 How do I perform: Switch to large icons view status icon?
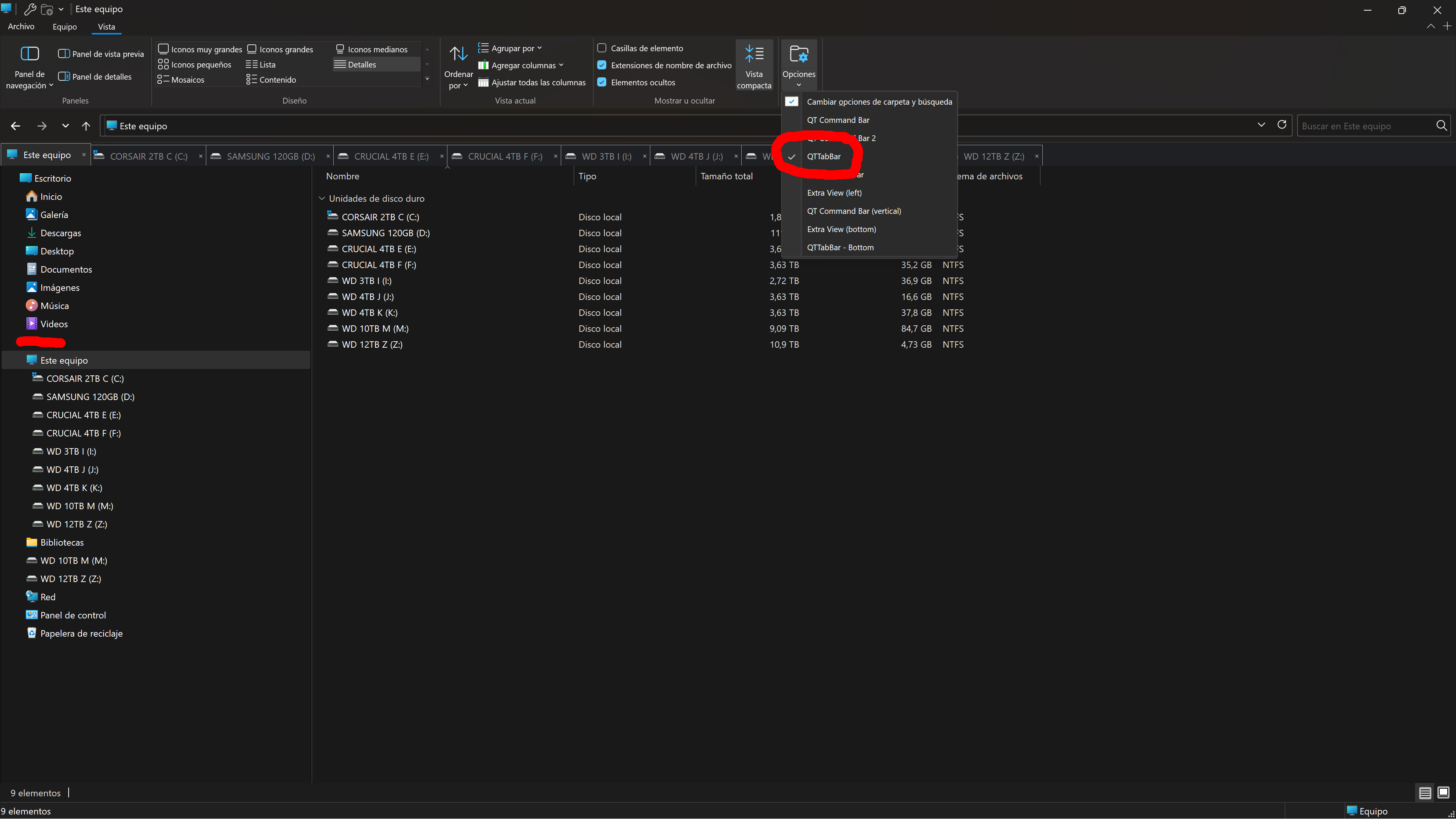pos(1443,793)
